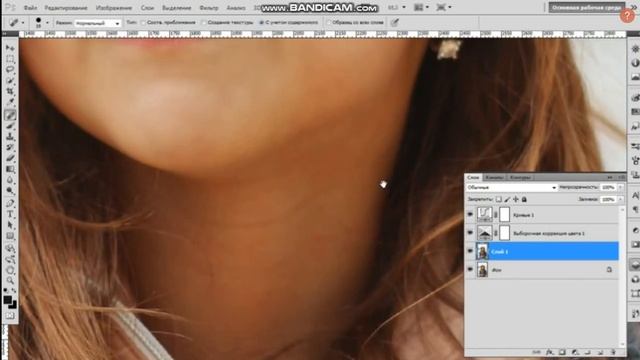Select the History Brush tool
Image resolution: width=640 pixels, height=360 pixels.
point(10,148)
